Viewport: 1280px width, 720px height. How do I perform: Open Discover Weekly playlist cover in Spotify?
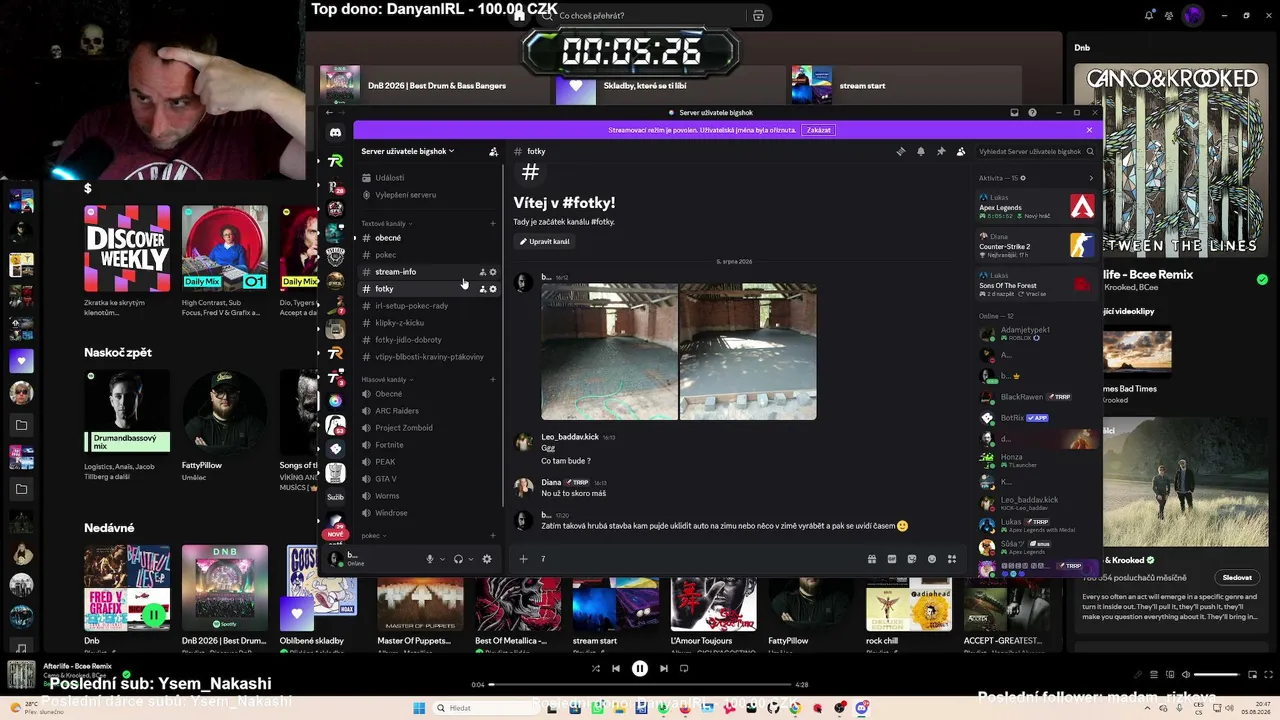click(127, 249)
